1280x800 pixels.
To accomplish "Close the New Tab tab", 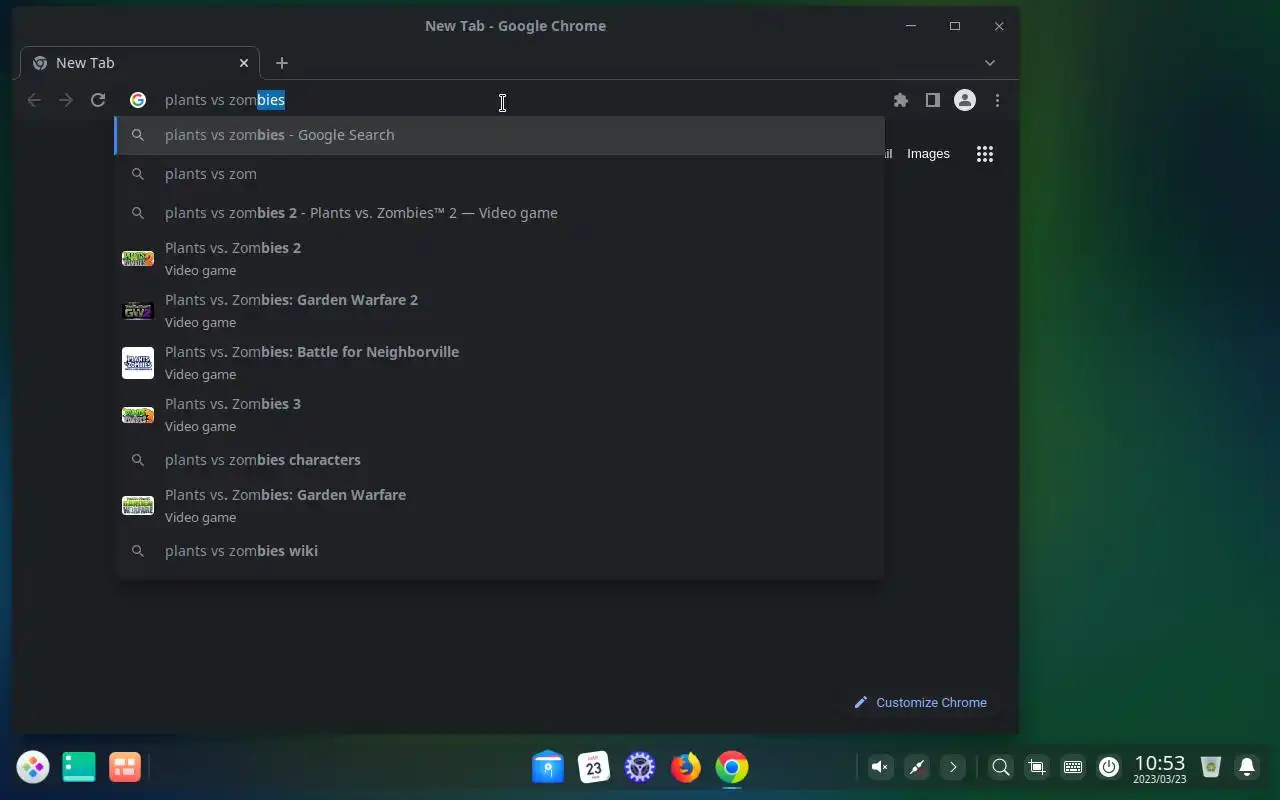I will (244, 63).
